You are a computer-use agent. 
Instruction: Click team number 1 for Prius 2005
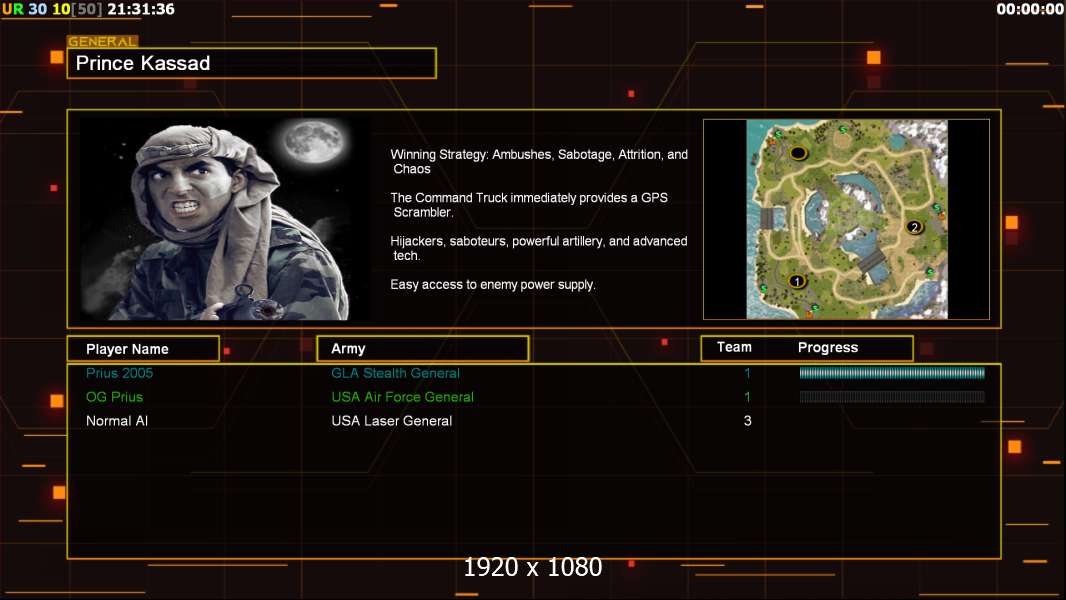point(747,373)
